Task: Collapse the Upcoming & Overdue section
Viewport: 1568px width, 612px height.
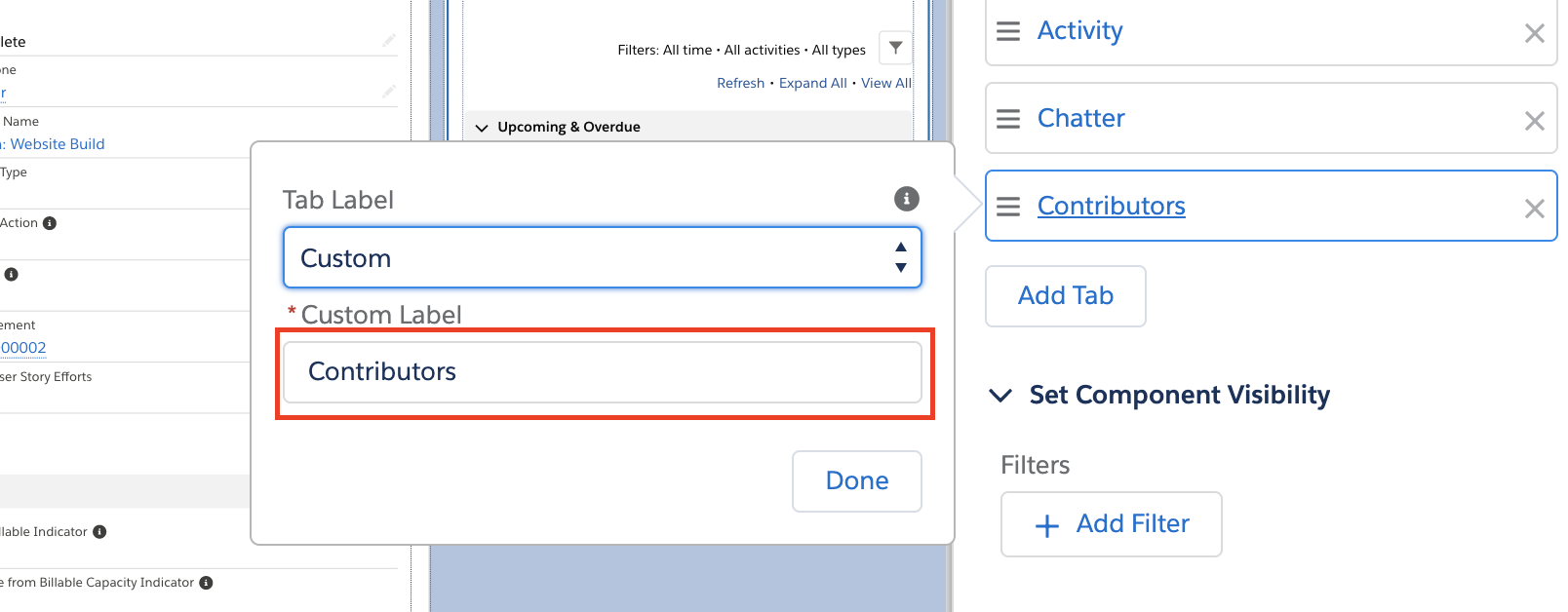Action: 481,126
